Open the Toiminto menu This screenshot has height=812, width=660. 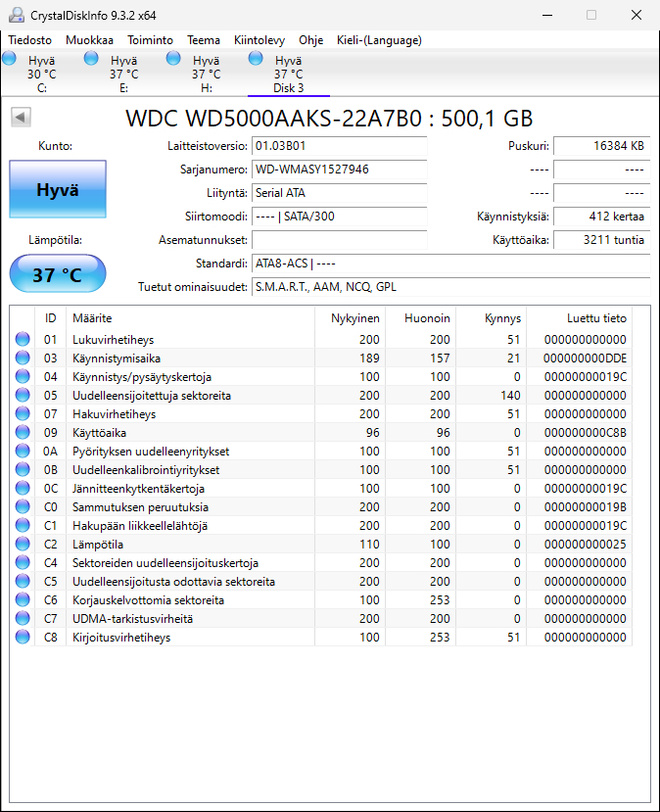[150, 40]
